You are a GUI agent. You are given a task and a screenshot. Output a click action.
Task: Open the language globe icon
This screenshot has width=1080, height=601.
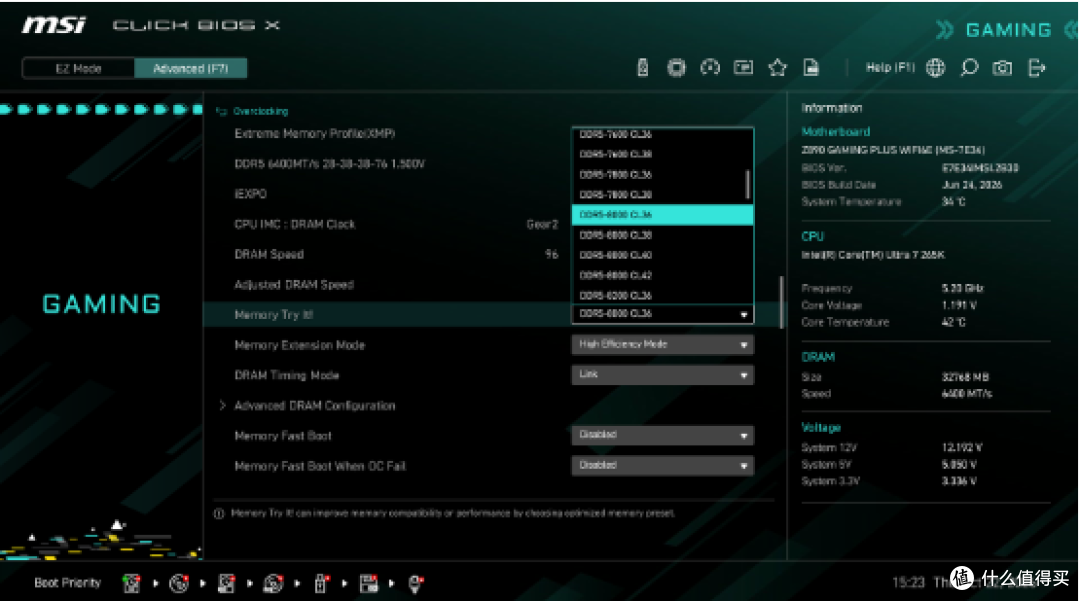935,67
